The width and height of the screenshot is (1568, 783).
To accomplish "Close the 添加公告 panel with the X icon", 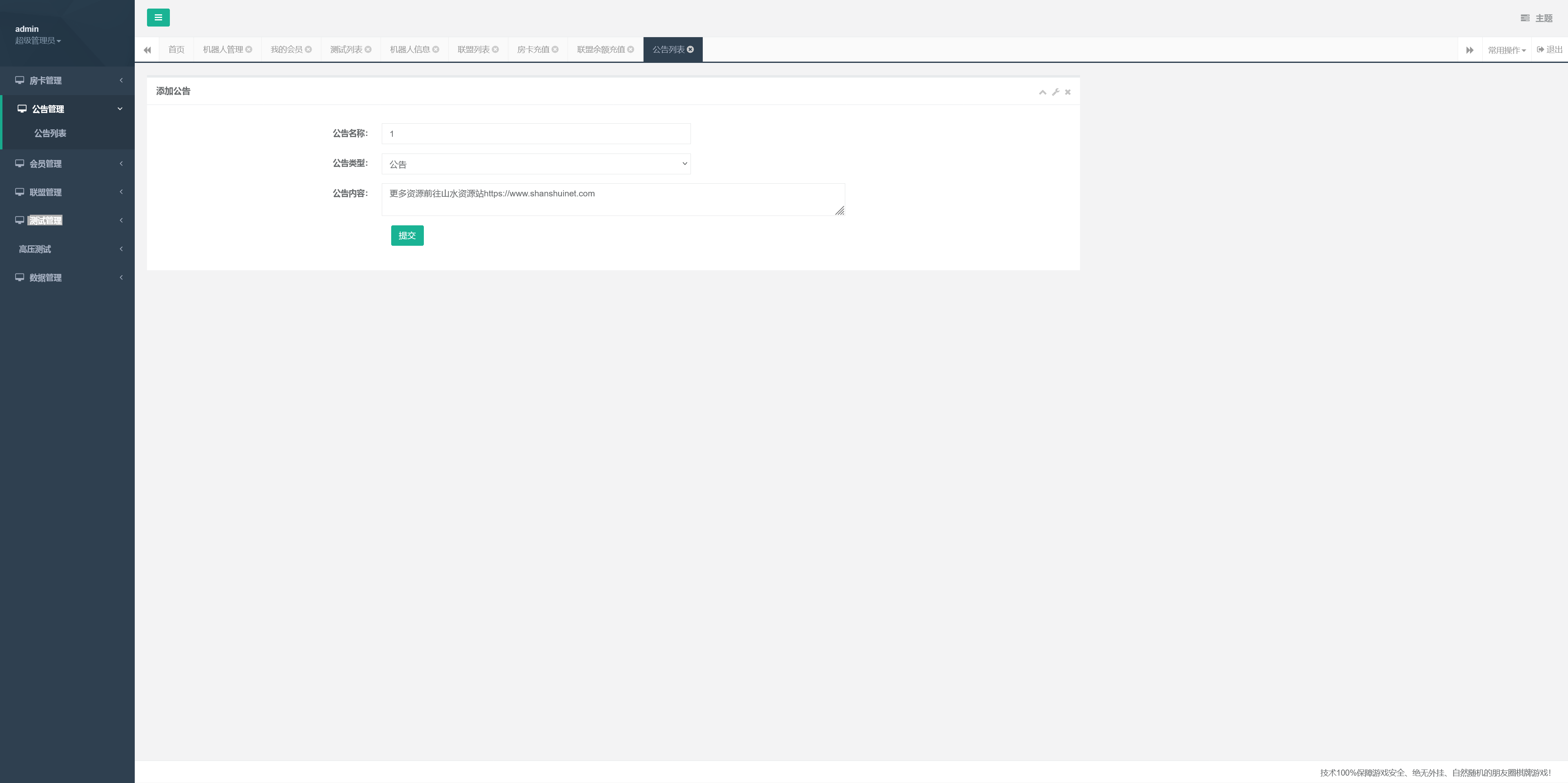I will [1068, 92].
